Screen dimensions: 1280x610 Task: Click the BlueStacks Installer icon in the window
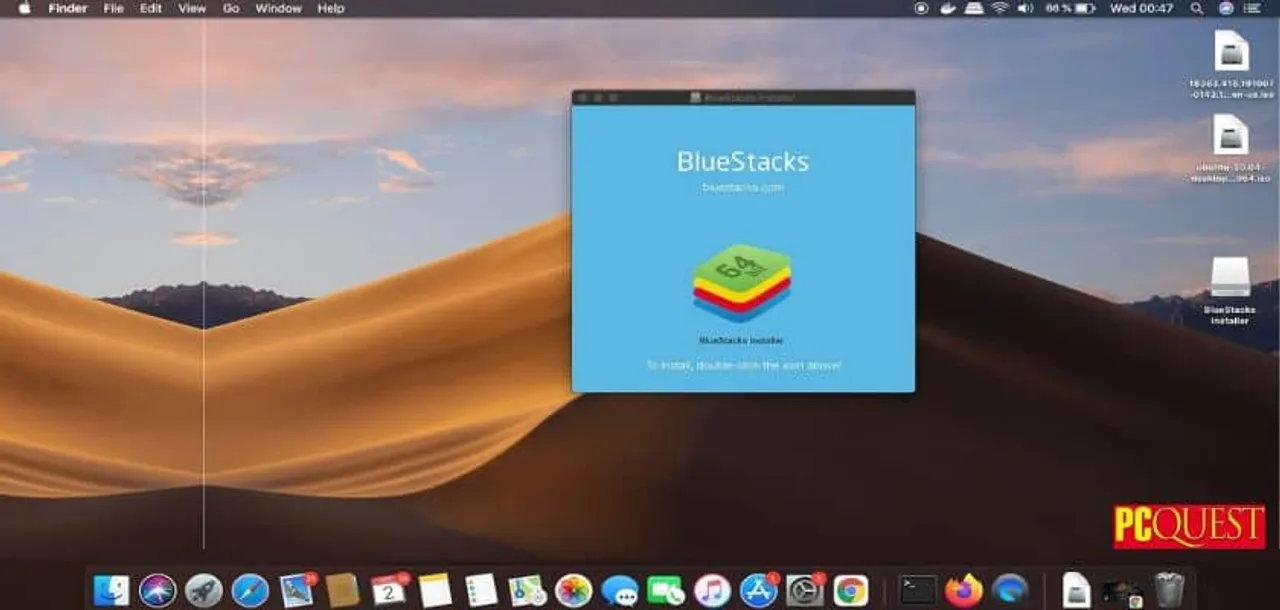pyautogui.click(x=742, y=283)
